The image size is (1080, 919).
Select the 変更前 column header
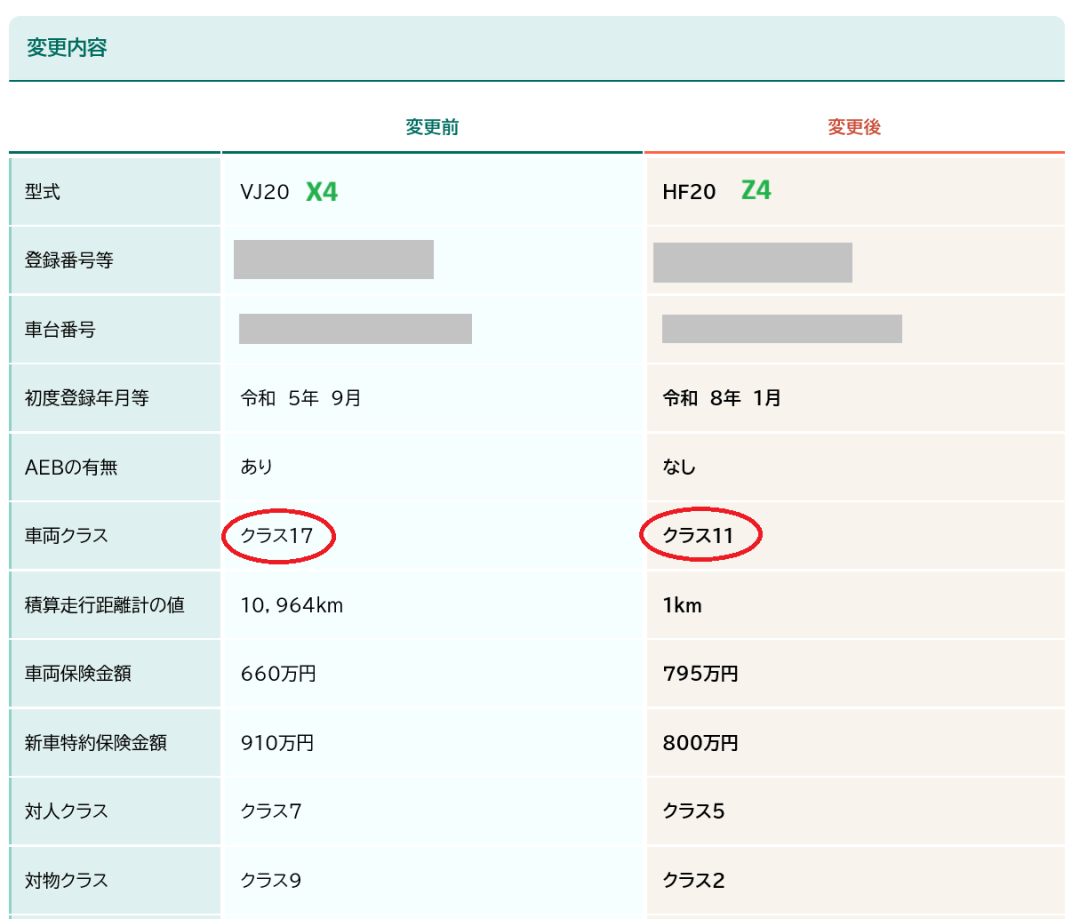pos(432,128)
